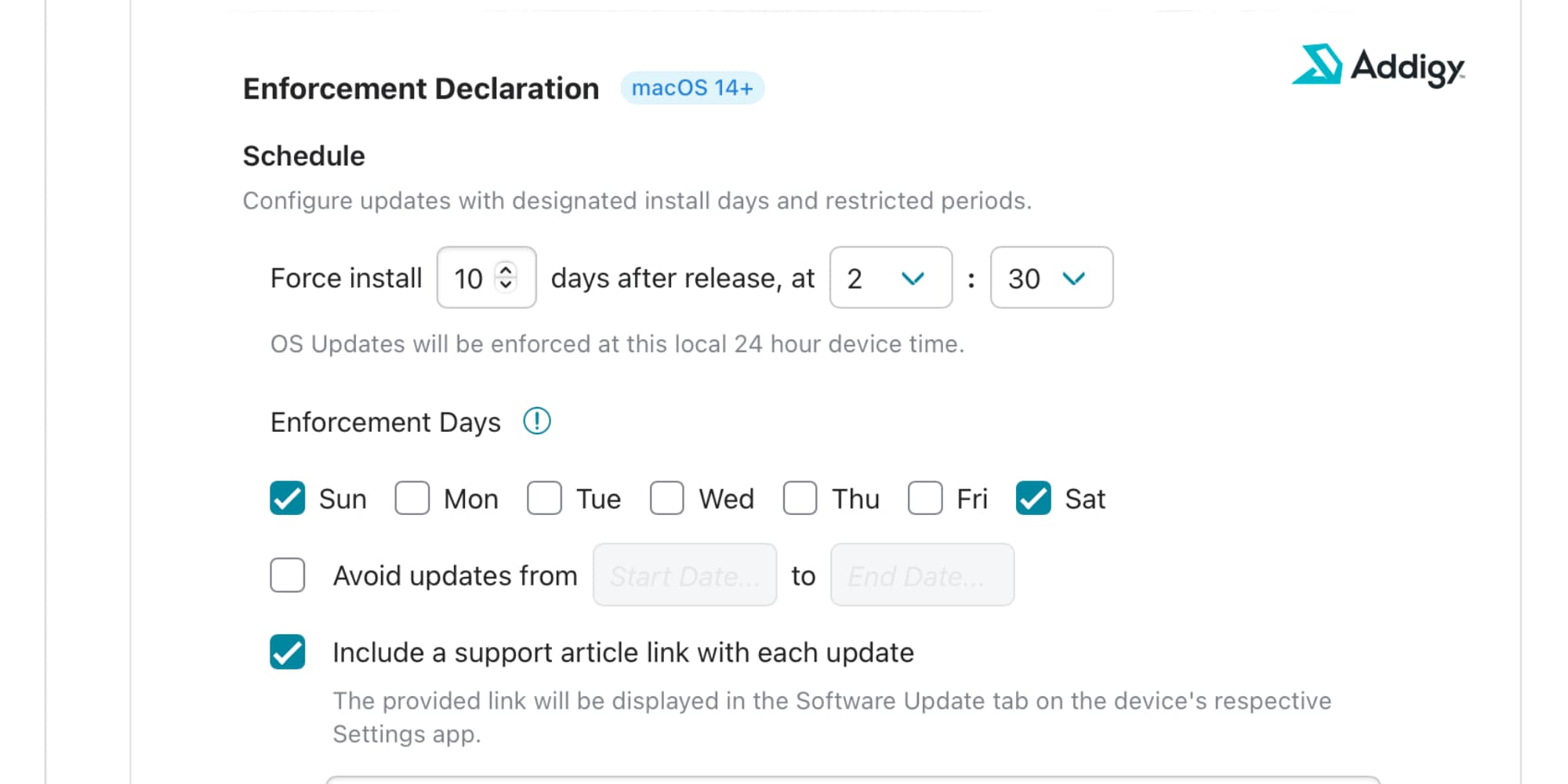Viewport: 1568px width, 784px height.
Task: Click the macOS 14+ badge
Action: pos(692,87)
